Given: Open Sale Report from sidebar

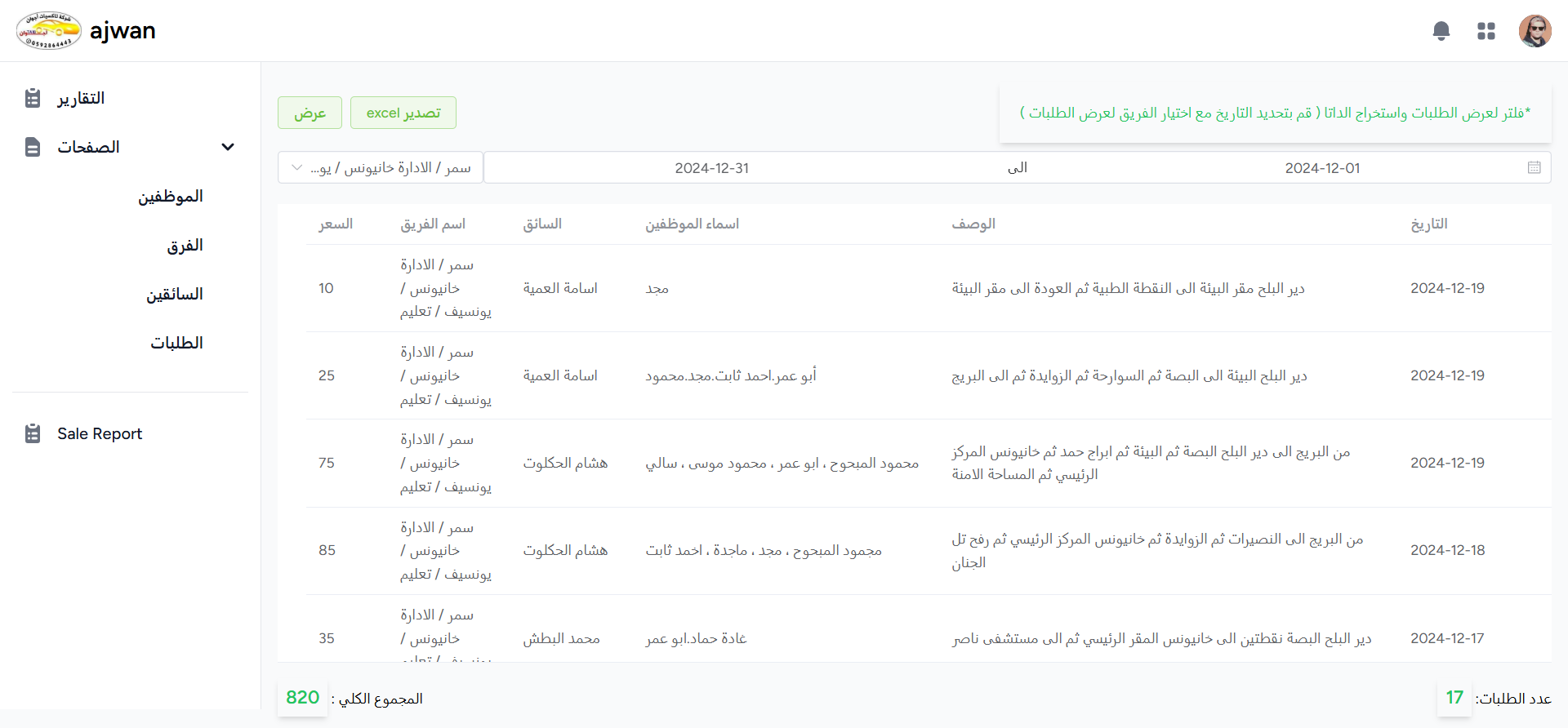Looking at the screenshot, I should click(100, 433).
